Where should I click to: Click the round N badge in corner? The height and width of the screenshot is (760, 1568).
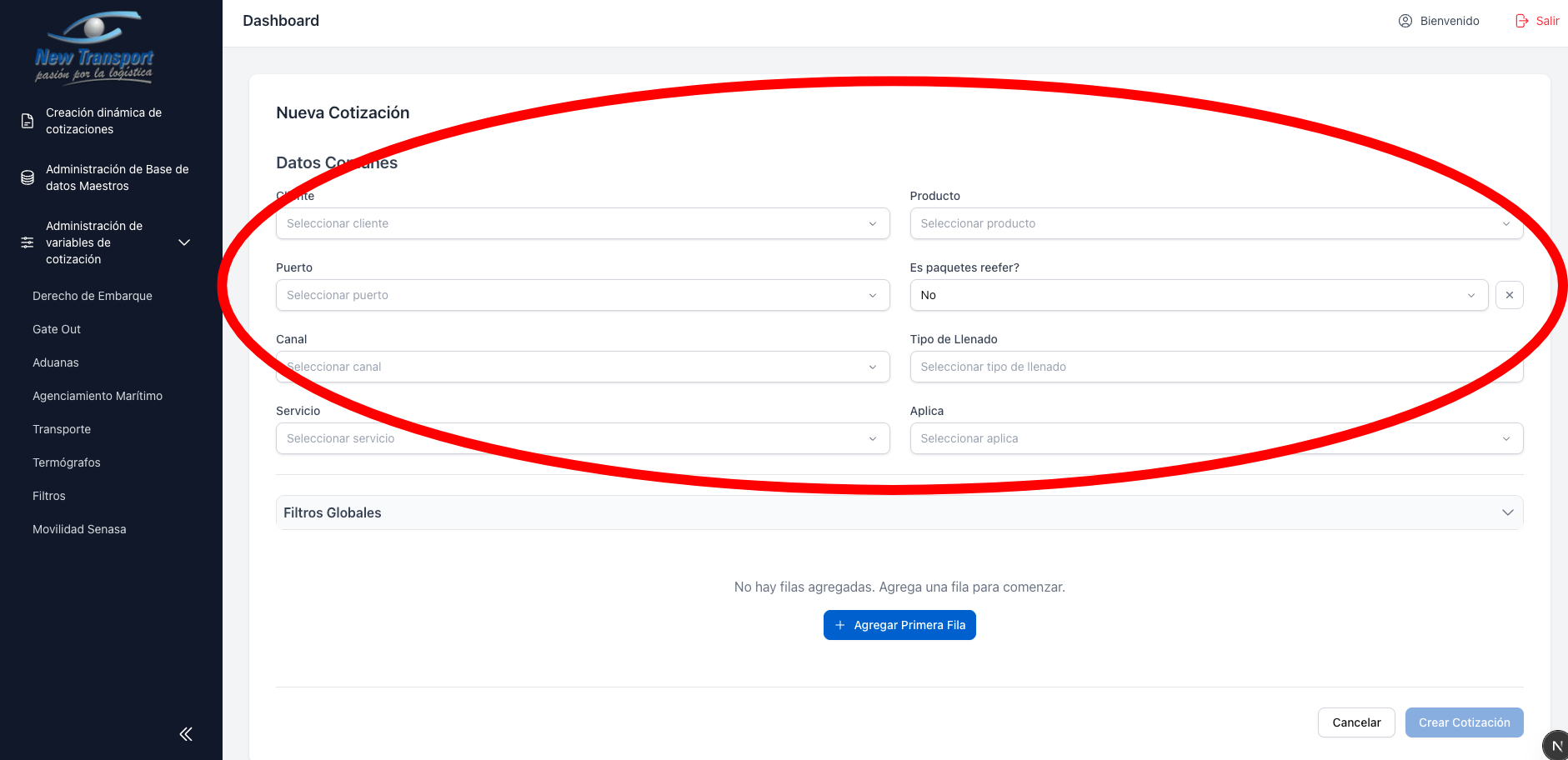click(1556, 746)
